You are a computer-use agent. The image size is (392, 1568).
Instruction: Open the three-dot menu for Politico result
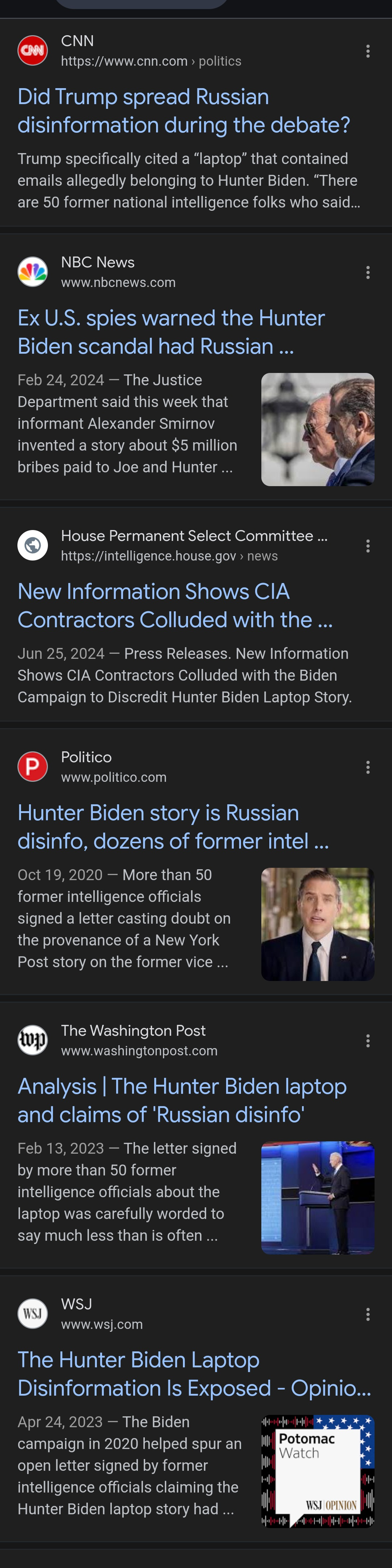pyautogui.click(x=368, y=767)
